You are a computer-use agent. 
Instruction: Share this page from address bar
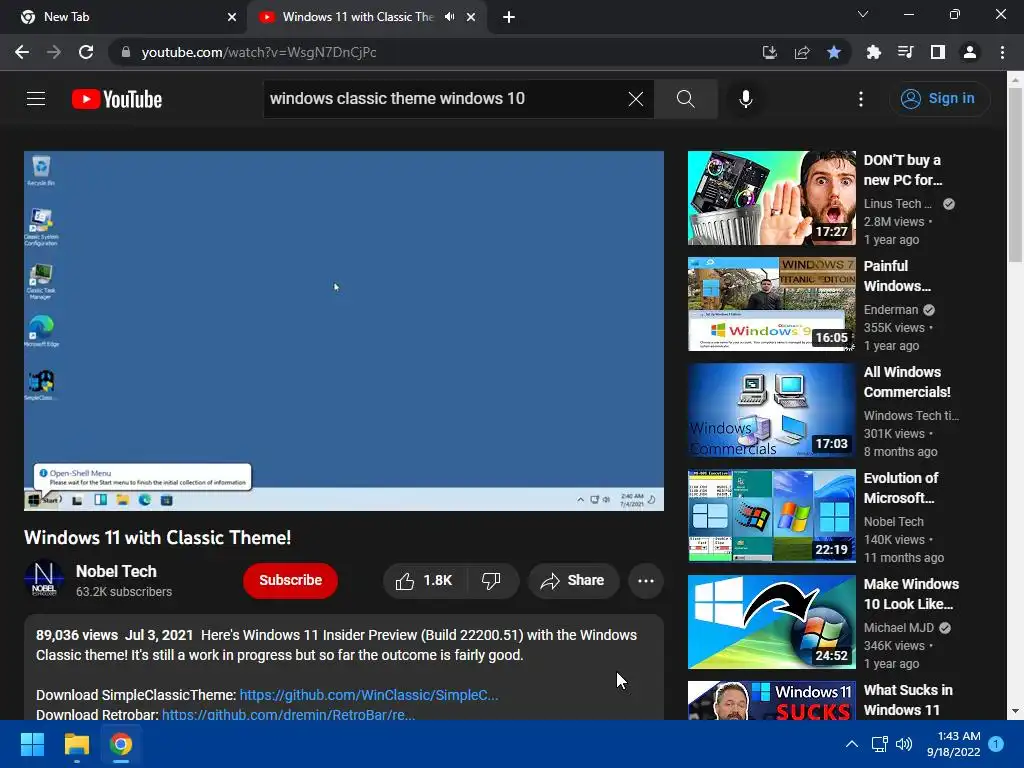[802, 52]
